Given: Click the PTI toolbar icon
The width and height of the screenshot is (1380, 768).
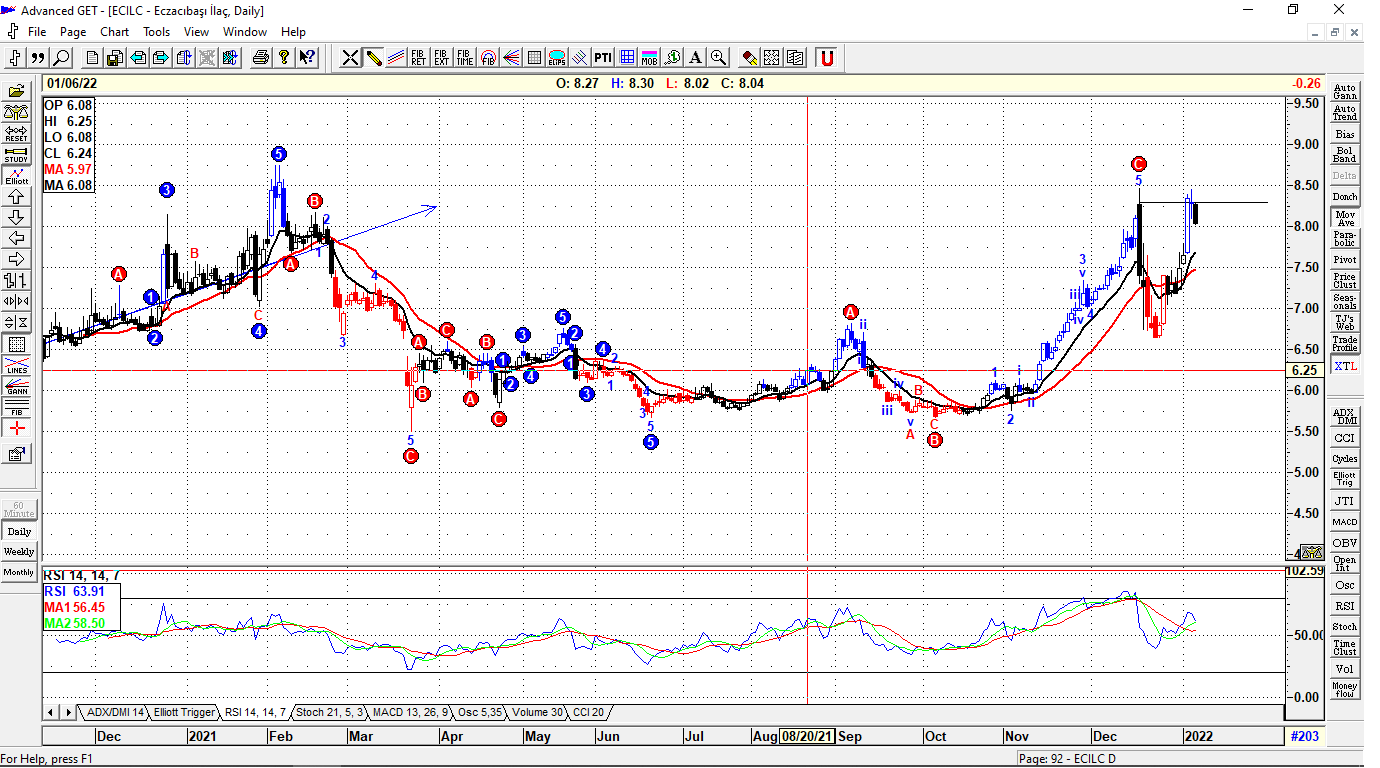Looking at the screenshot, I should click(x=603, y=58).
